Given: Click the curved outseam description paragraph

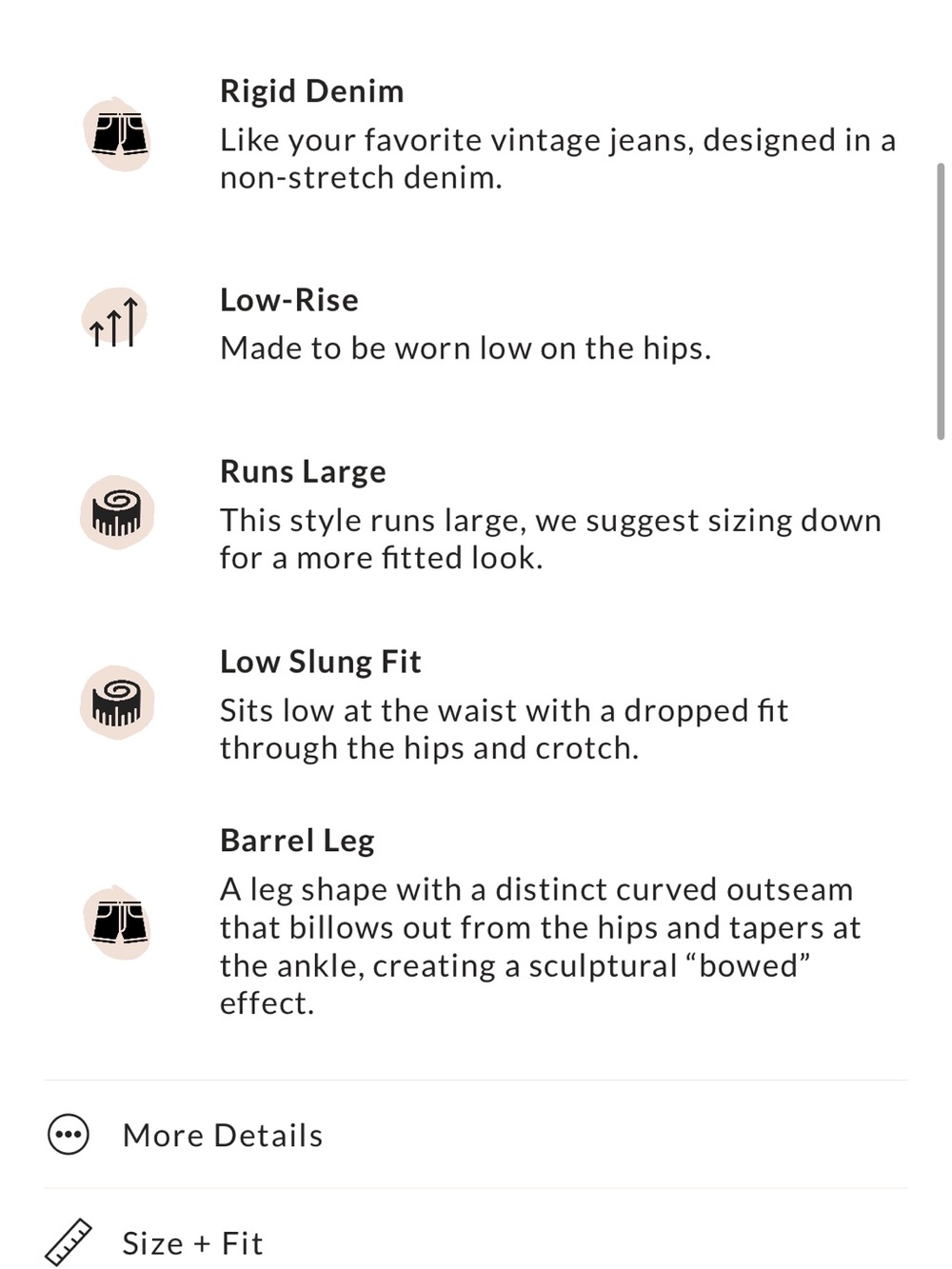Looking at the screenshot, I should (x=540, y=946).
